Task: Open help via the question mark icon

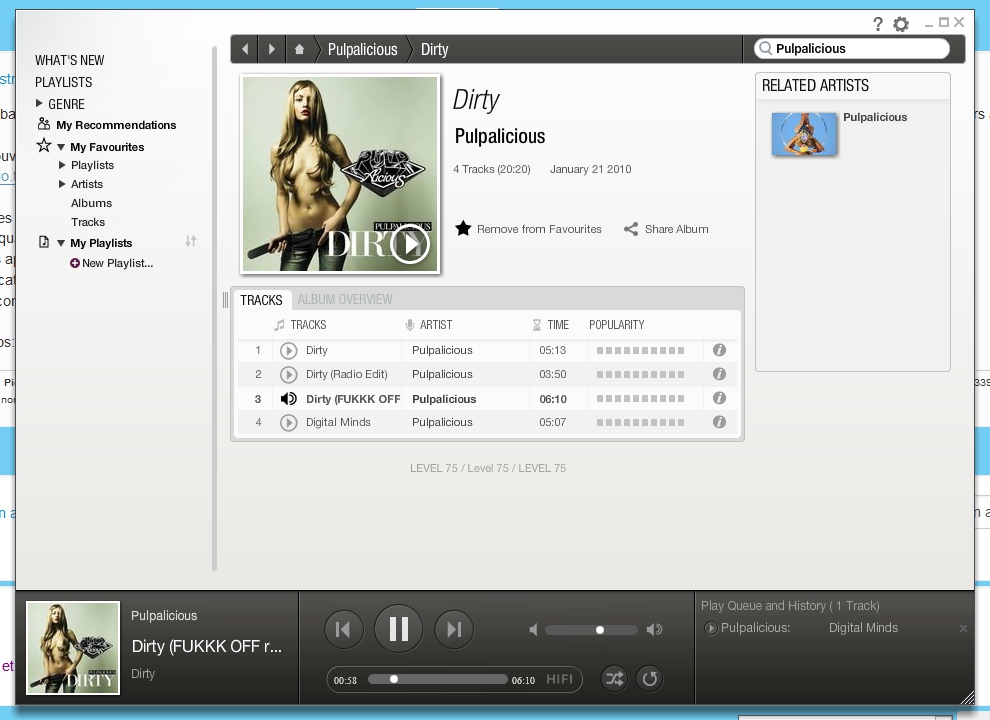Action: (x=878, y=24)
